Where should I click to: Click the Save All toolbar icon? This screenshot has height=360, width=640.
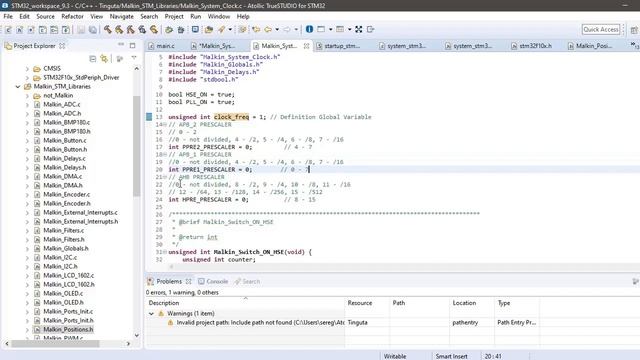(93, 29)
